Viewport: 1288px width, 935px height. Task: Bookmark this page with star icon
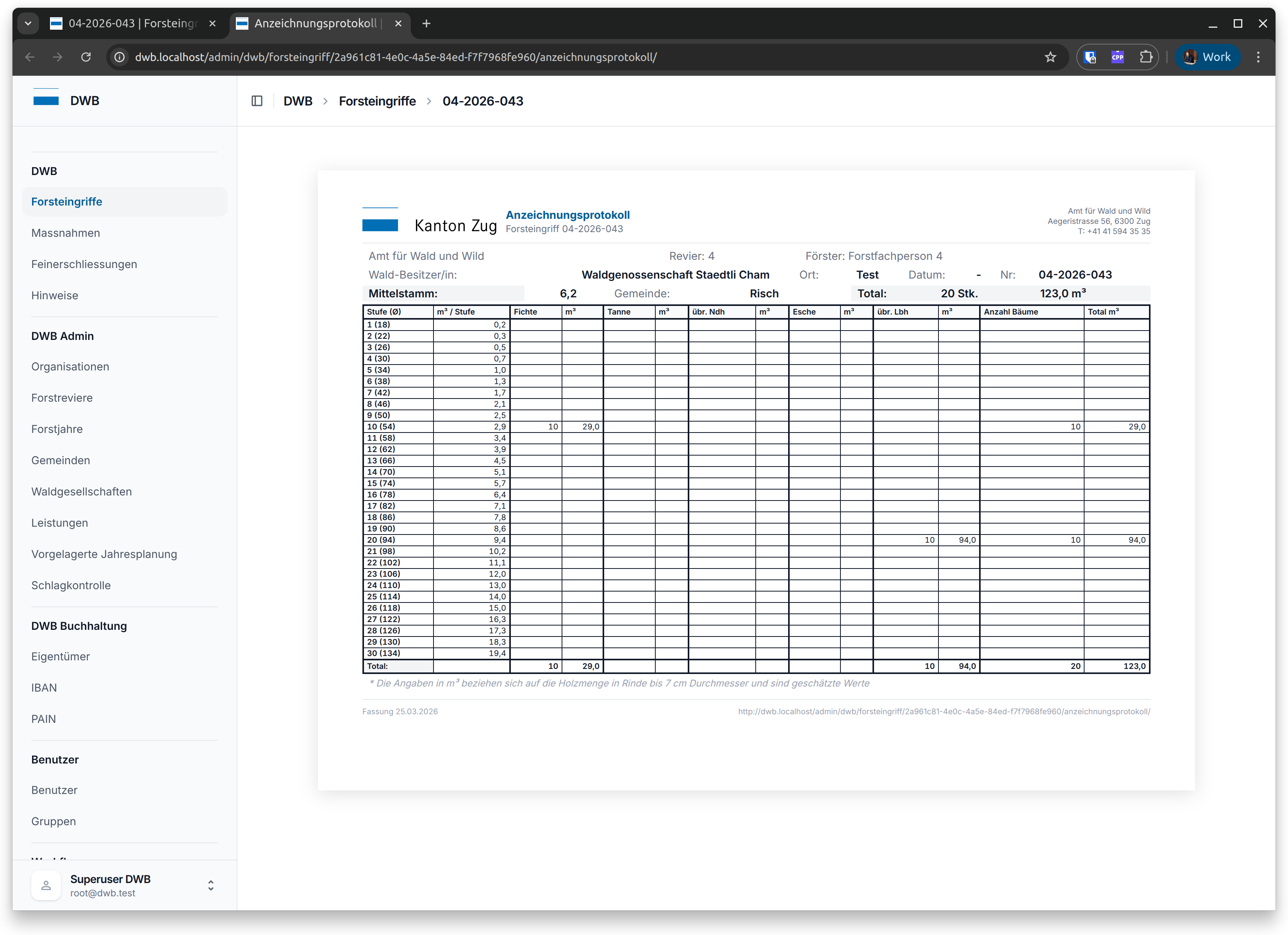[1050, 57]
